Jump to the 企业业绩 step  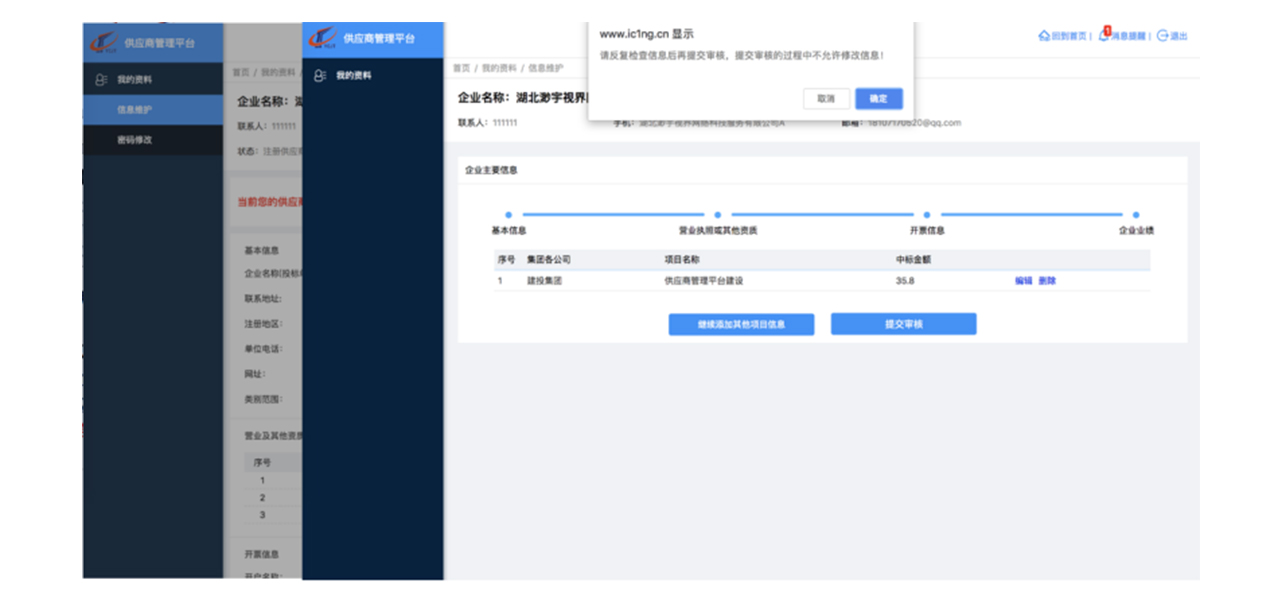pos(1136,231)
